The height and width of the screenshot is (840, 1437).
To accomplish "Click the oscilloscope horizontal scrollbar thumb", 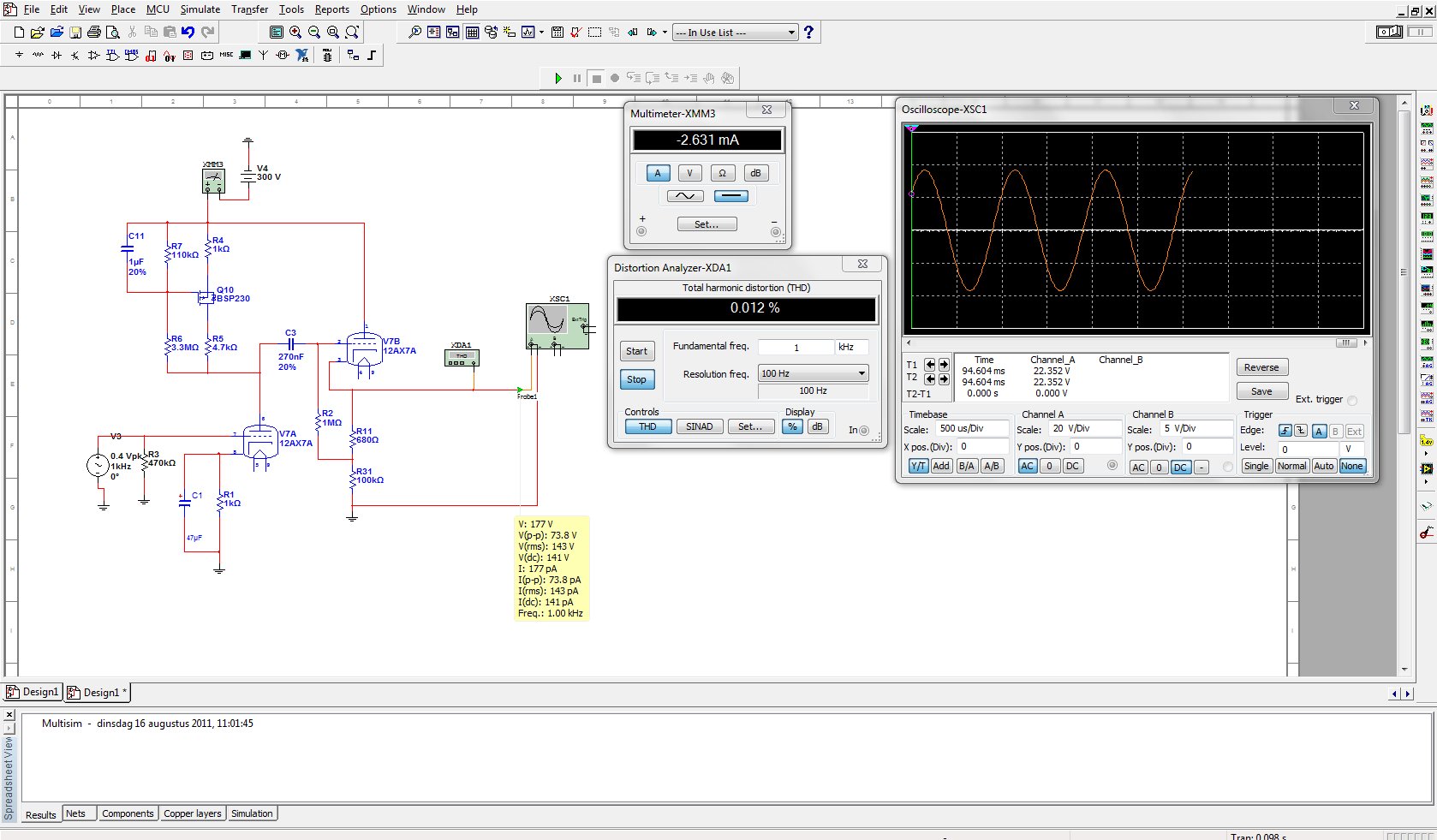I will (1346, 343).
